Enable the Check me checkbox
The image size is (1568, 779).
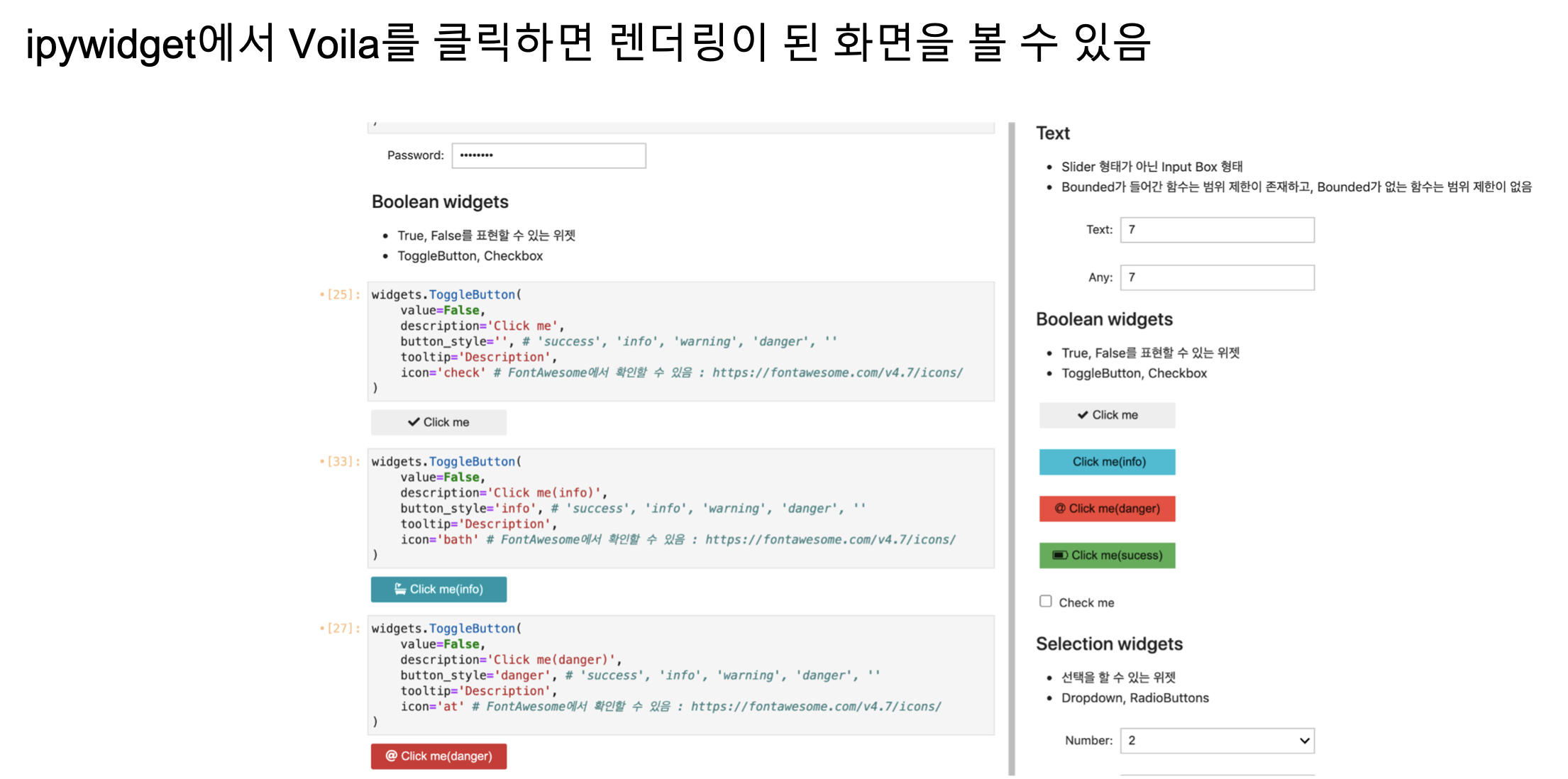pos(1046,602)
